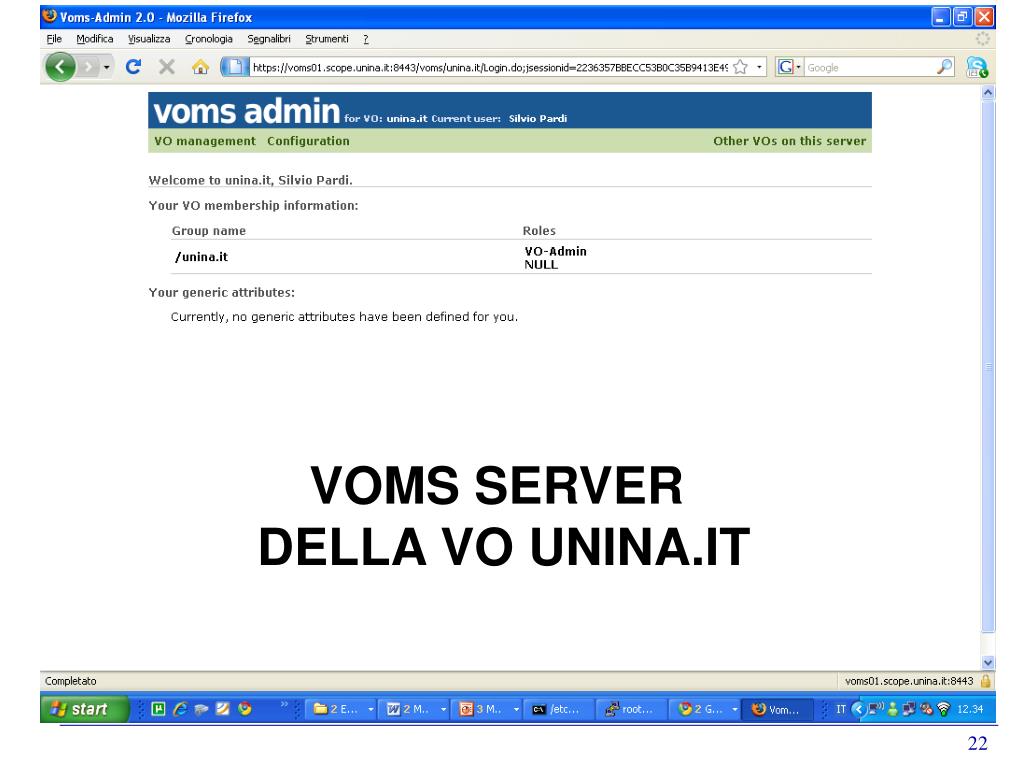This screenshot has width=1024, height=768.
Task: Click Other VOs on this server
Action: 790,141
